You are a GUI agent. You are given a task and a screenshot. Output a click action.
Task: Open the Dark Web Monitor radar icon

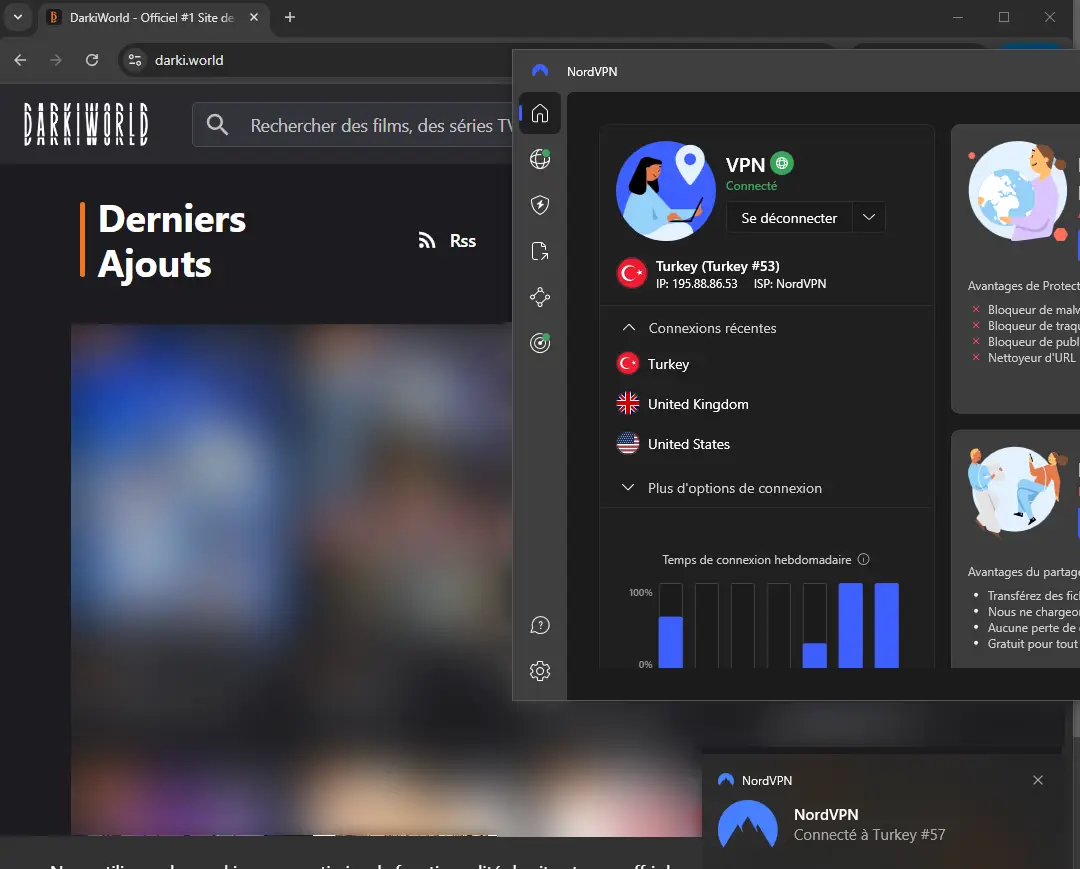point(540,342)
